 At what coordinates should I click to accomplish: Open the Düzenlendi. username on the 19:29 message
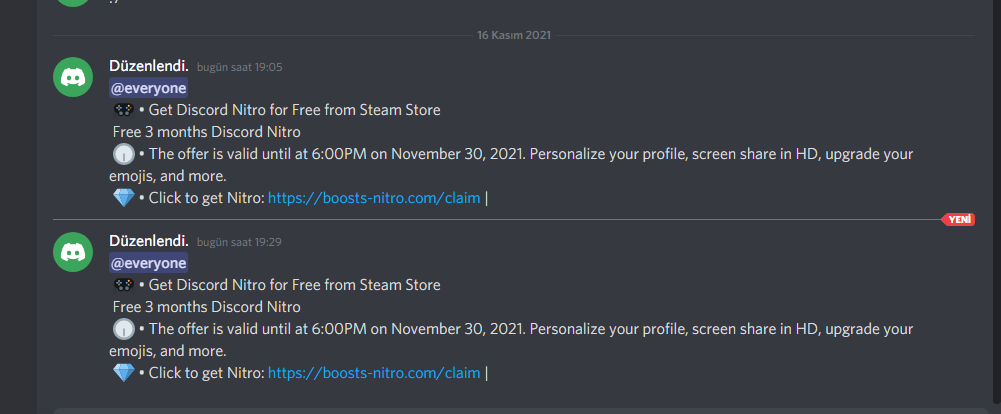coord(148,241)
